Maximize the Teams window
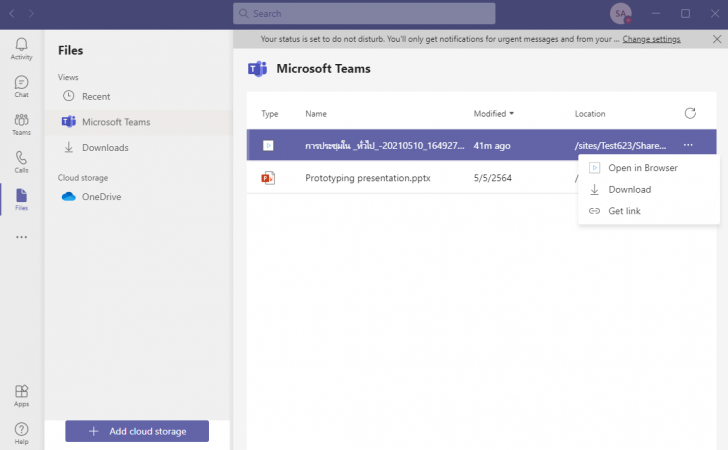 click(x=685, y=13)
